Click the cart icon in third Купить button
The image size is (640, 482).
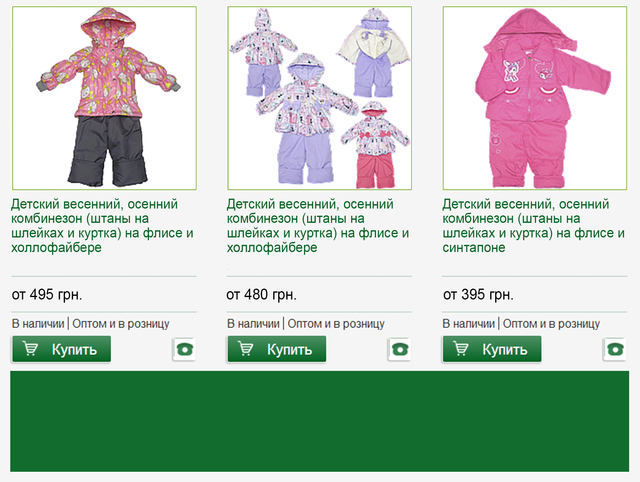click(x=460, y=349)
